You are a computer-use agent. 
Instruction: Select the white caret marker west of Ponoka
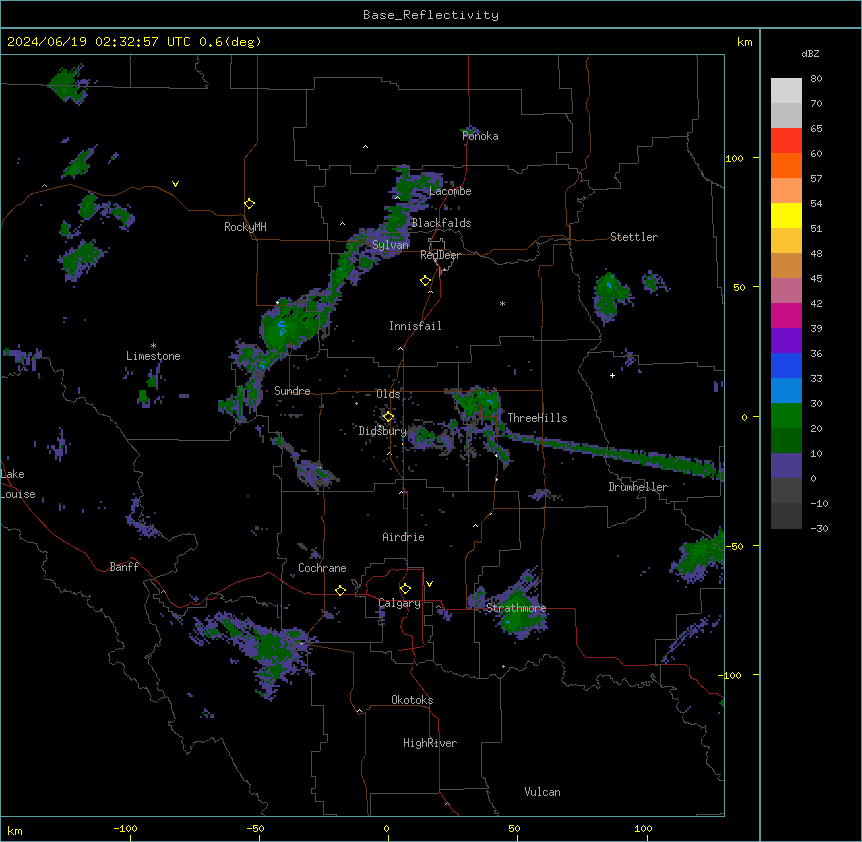365,147
